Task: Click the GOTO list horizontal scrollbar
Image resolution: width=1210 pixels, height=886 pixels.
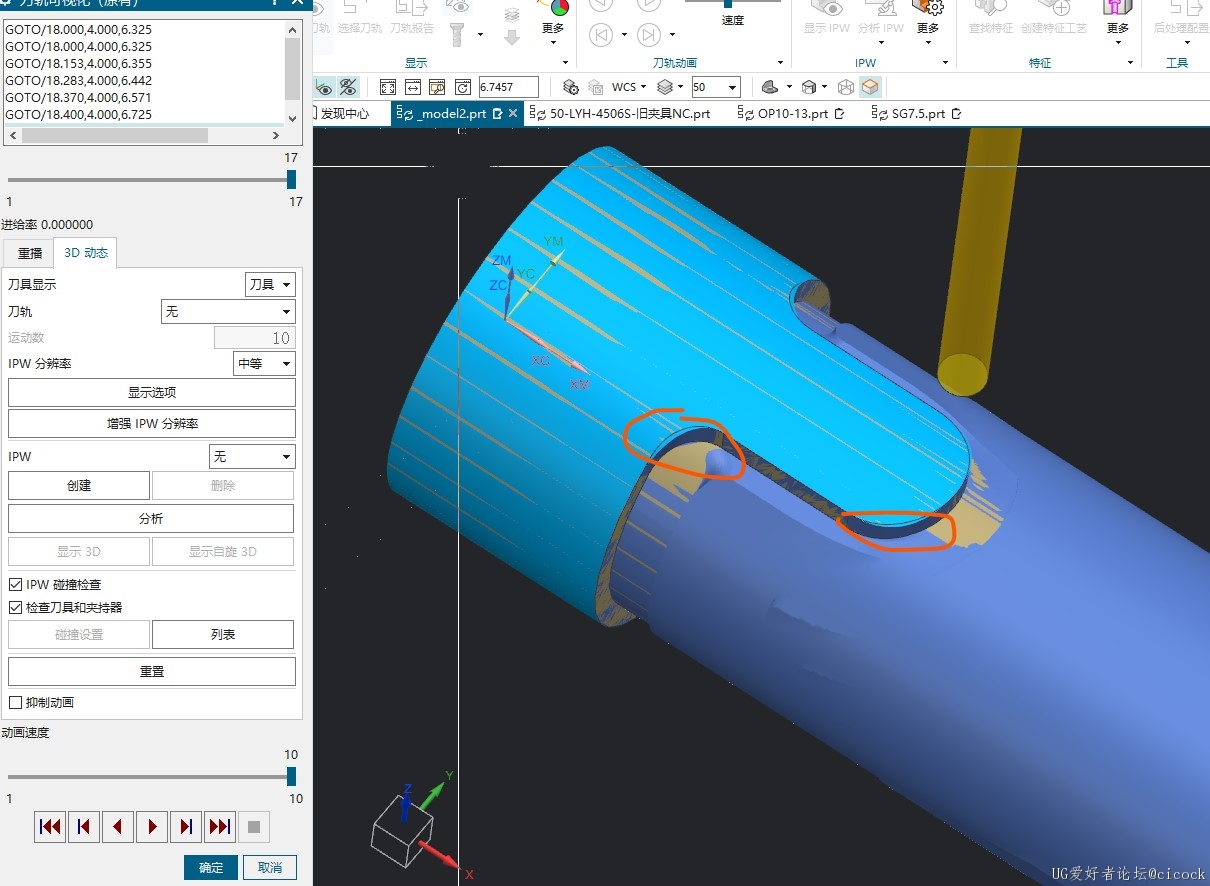Action: coord(145,135)
